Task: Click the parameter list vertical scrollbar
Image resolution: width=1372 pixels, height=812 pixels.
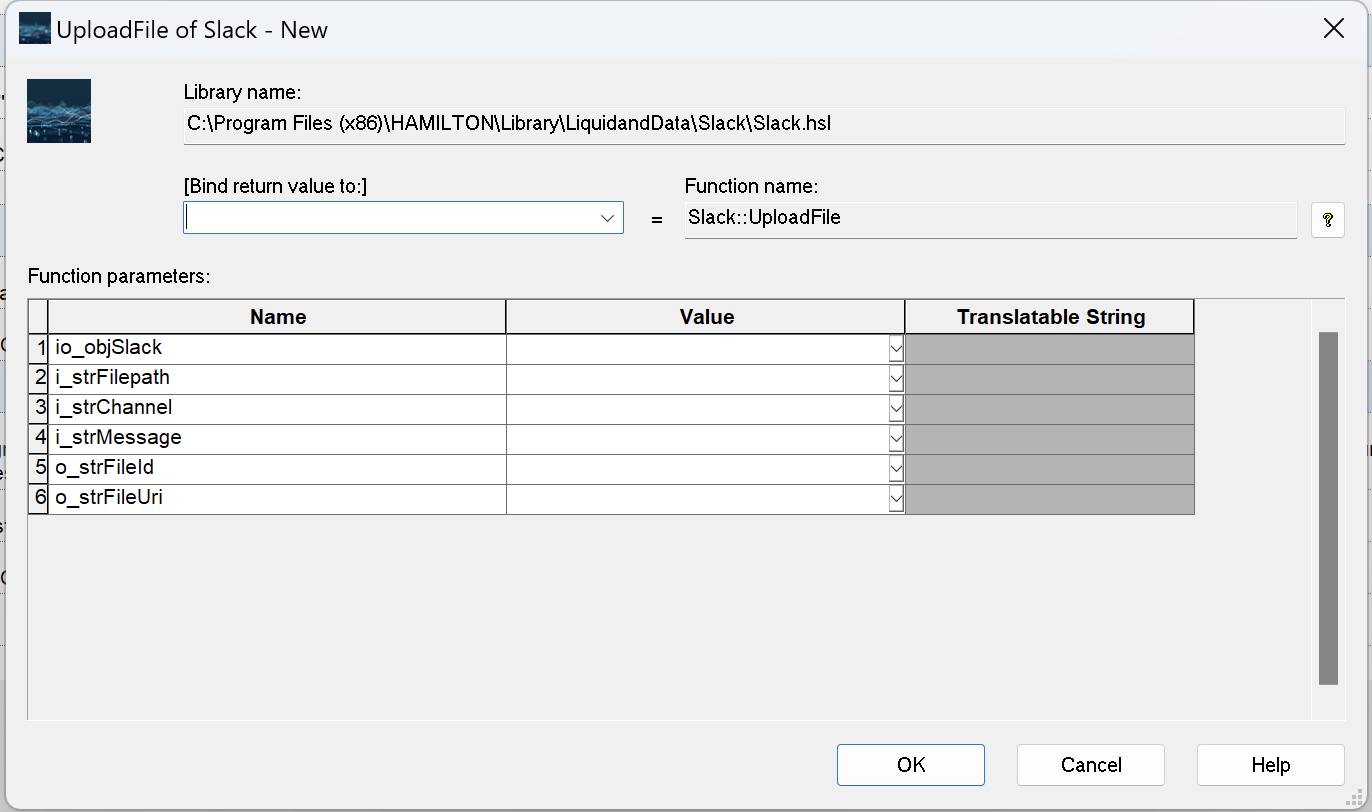Action: [1328, 508]
